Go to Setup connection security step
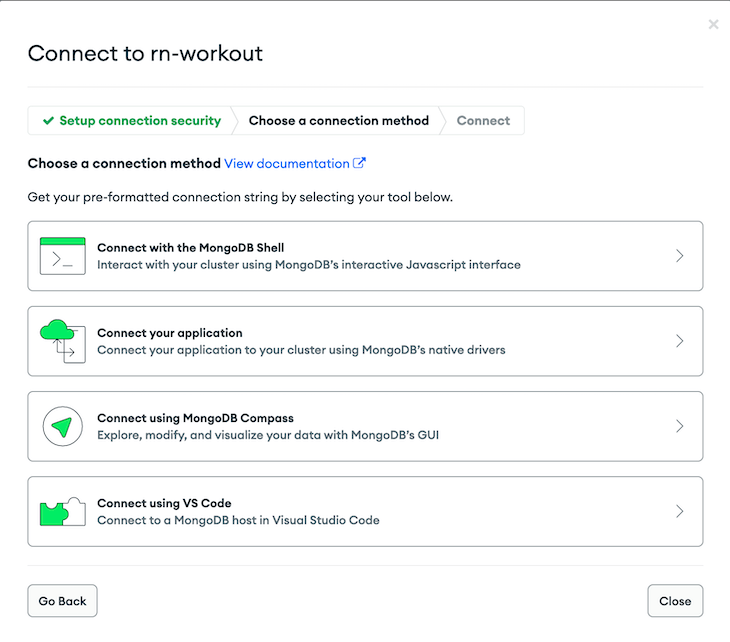This screenshot has width=730, height=642. (x=130, y=121)
